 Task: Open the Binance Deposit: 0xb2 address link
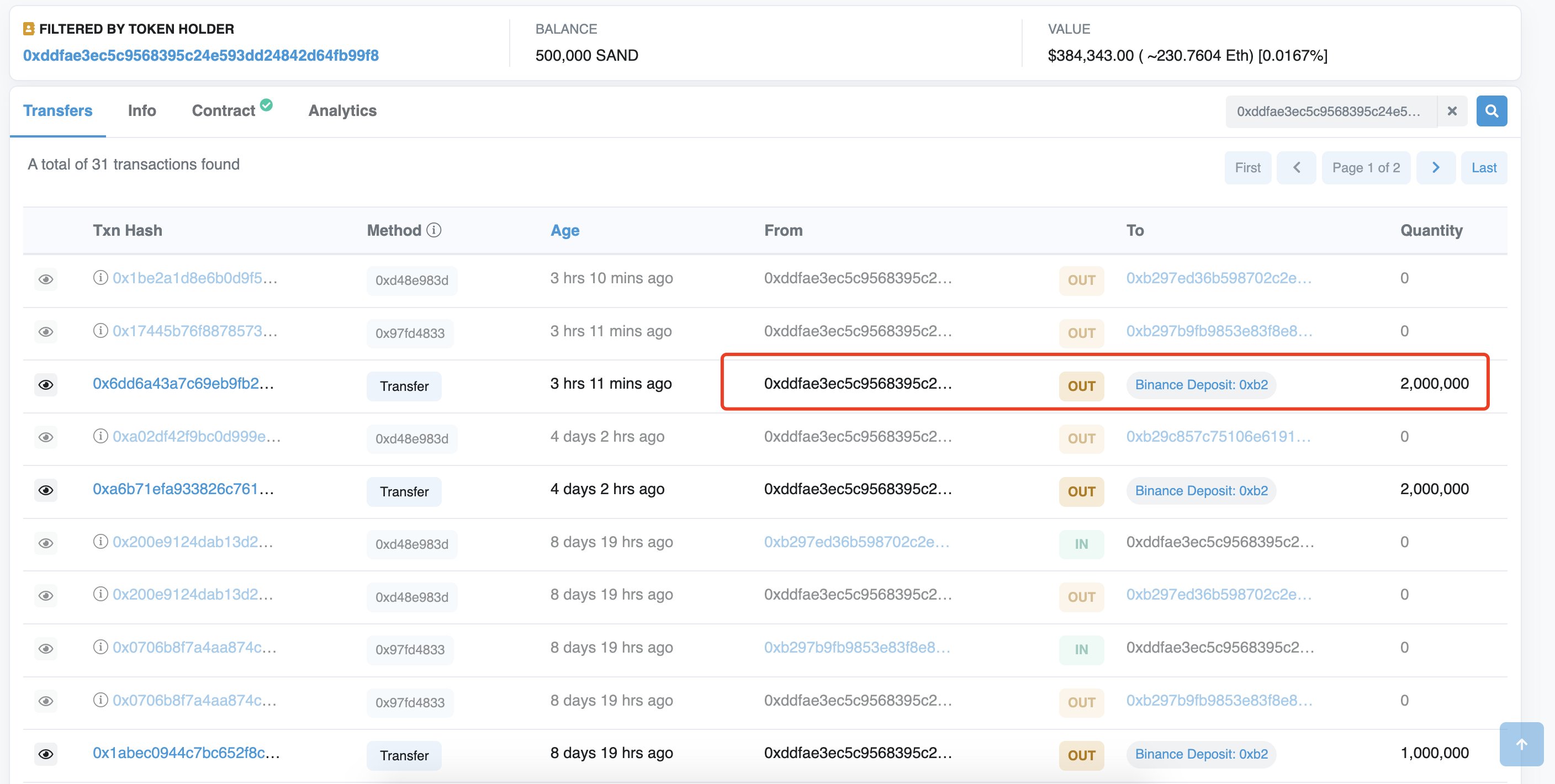[x=1201, y=384]
